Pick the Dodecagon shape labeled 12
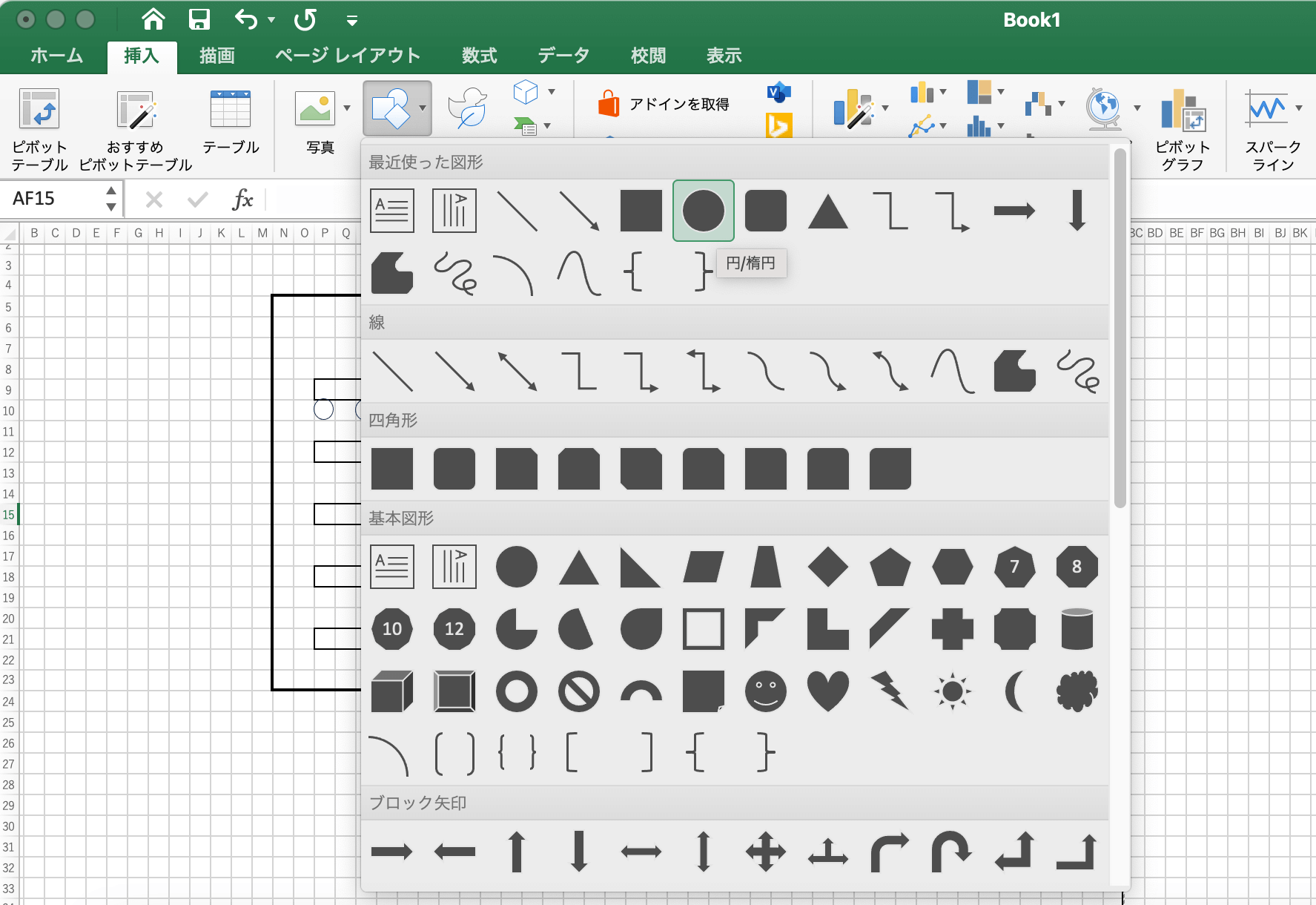Image resolution: width=1316 pixels, height=905 pixels. (454, 629)
